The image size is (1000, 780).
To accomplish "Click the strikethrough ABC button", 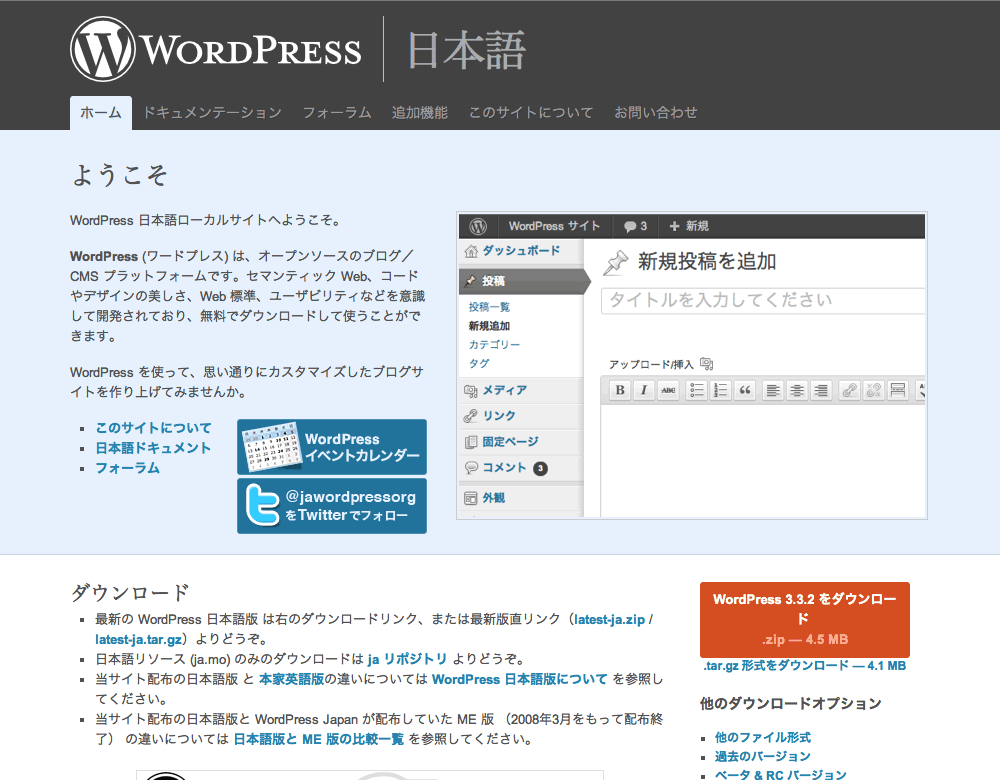I will [x=668, y=390].
